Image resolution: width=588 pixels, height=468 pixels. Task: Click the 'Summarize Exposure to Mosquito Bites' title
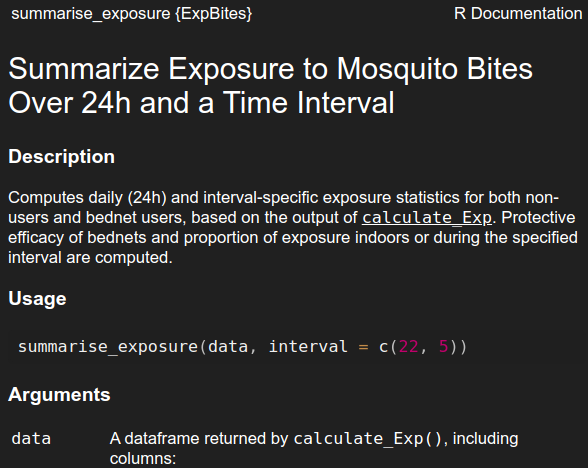[x=270, y=69]
